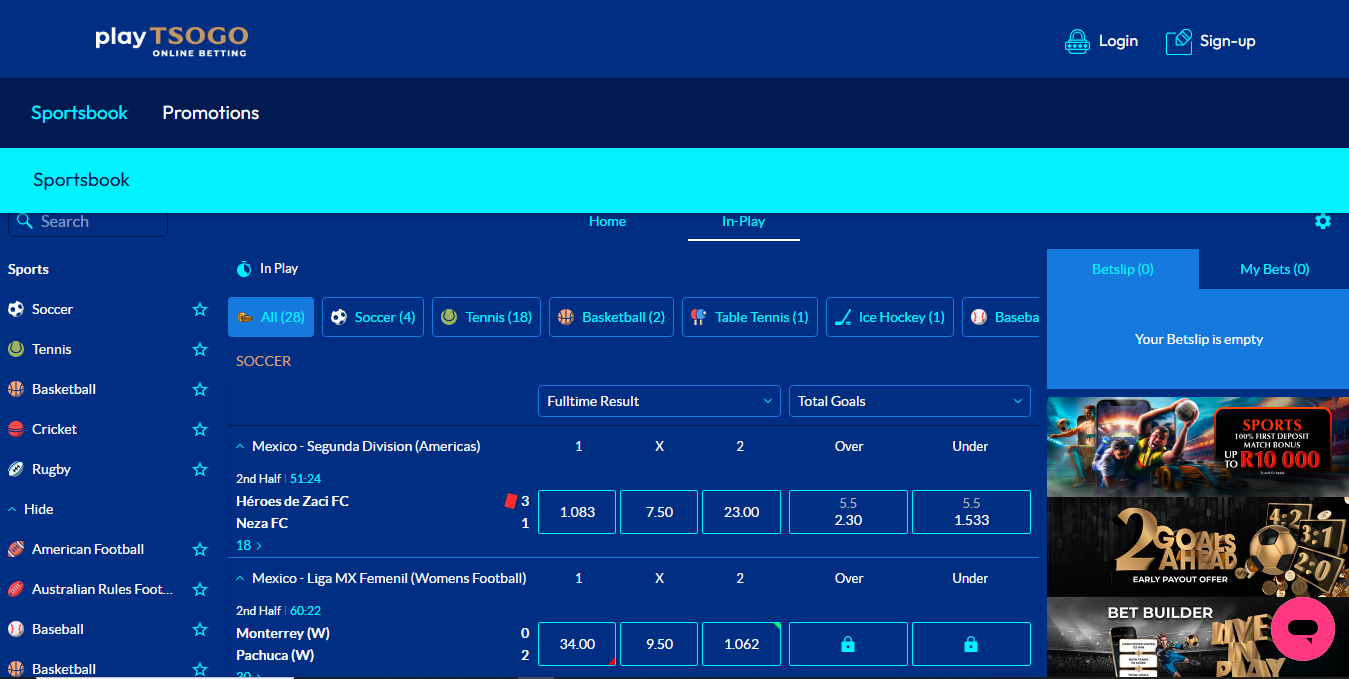The image size is (1349, 679).
Task: Click the Login padlock icon
Action: tap(1077, 41)
